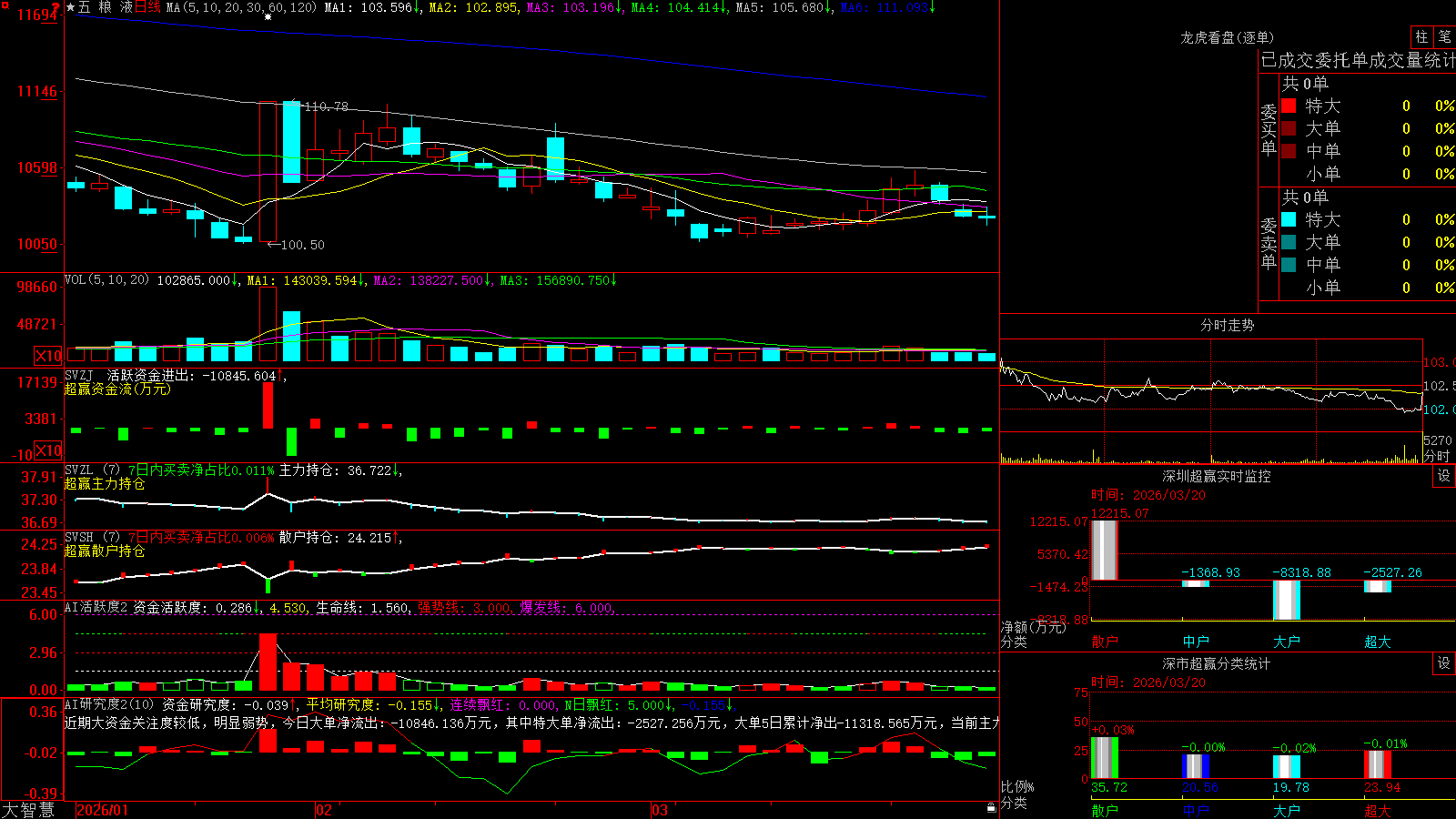
Task: Click the 五粮液 stock name
Action: (105, 7)
